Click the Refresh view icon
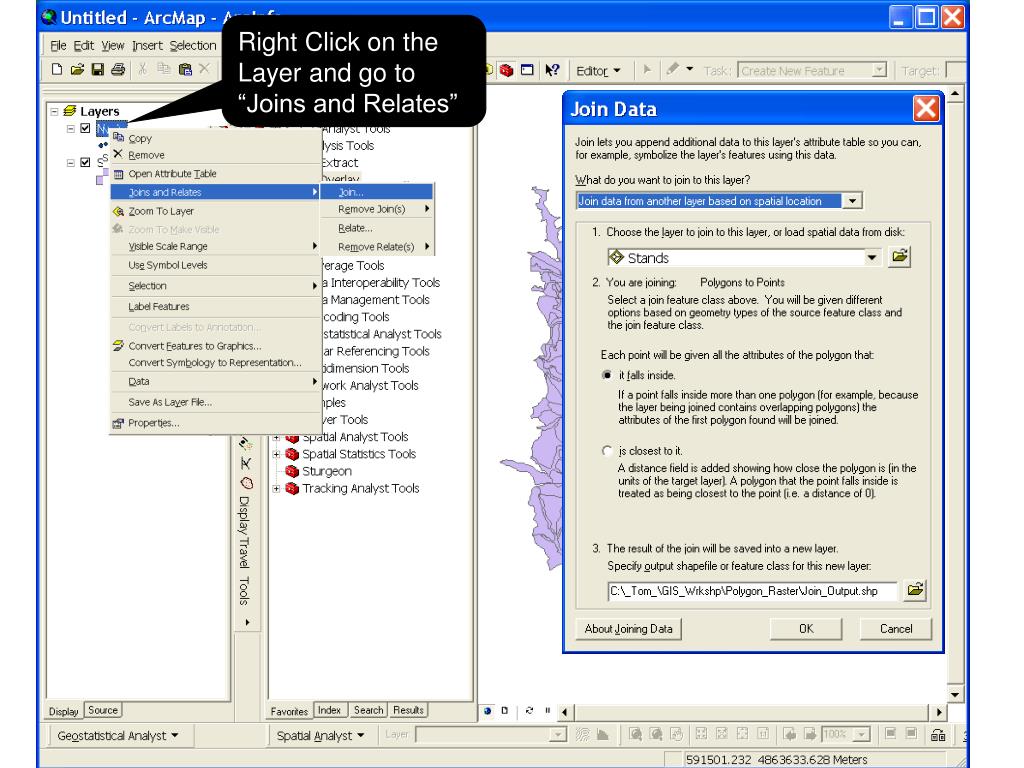 (x=529, y=711)
